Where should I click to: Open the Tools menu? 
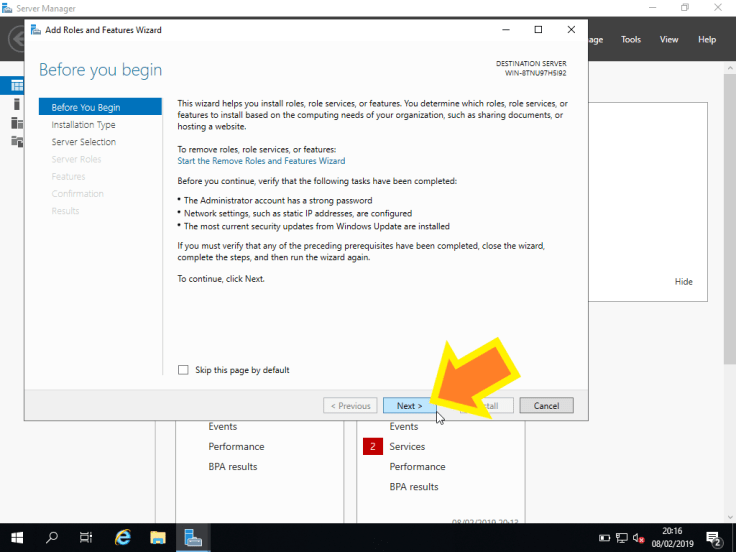point(631,40)
